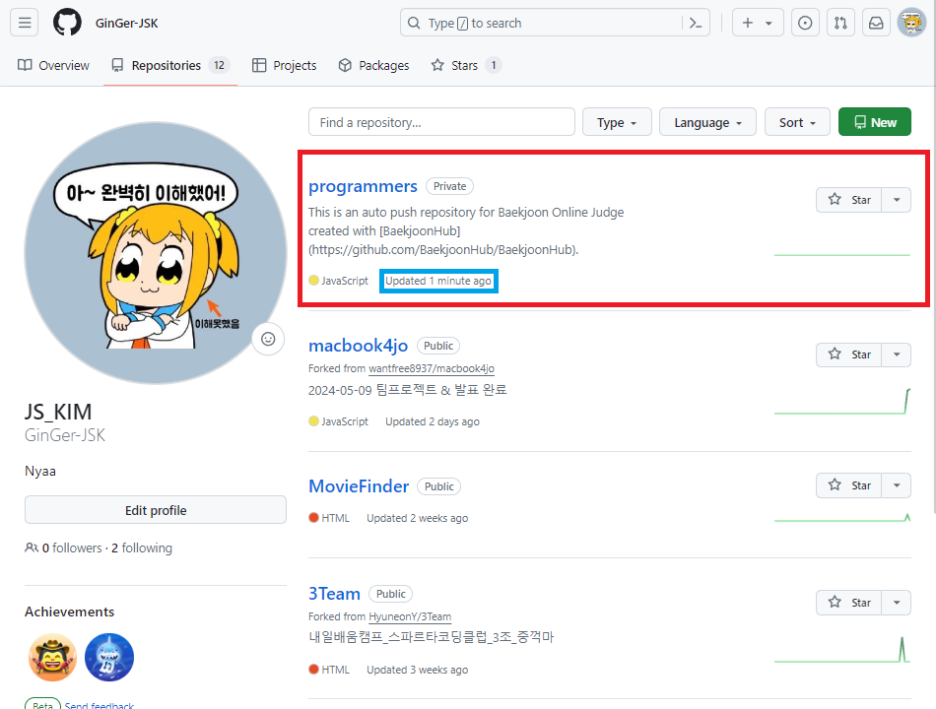Click the activity sparkline for macbook4jo
The width and height of the screenshot is (936, 709).
842,402
